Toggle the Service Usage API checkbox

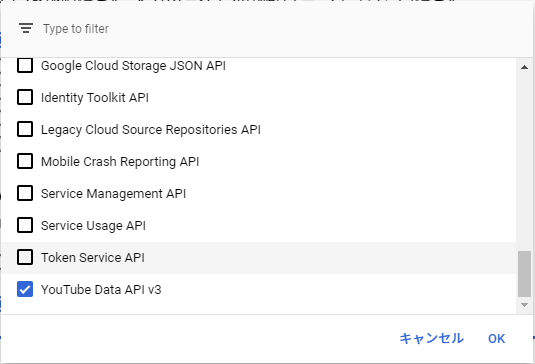[25, 225]
